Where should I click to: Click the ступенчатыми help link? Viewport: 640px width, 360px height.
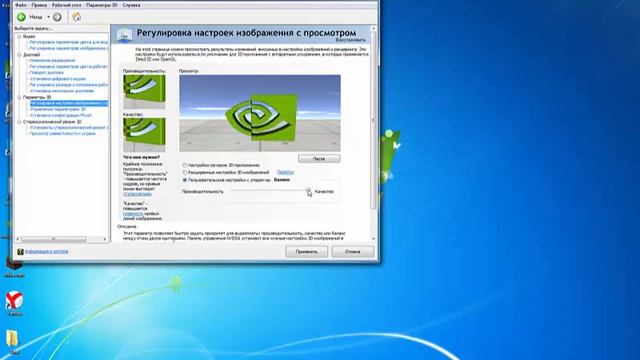(137, 194)
